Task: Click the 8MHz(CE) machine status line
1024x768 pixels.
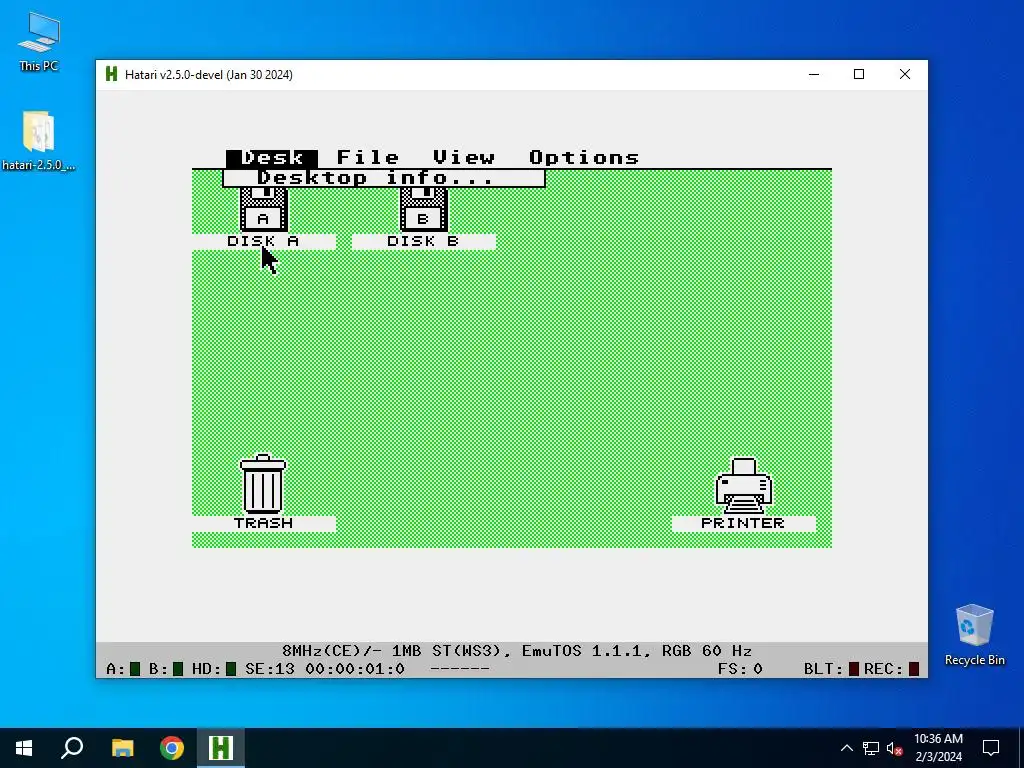Action: 517,651
